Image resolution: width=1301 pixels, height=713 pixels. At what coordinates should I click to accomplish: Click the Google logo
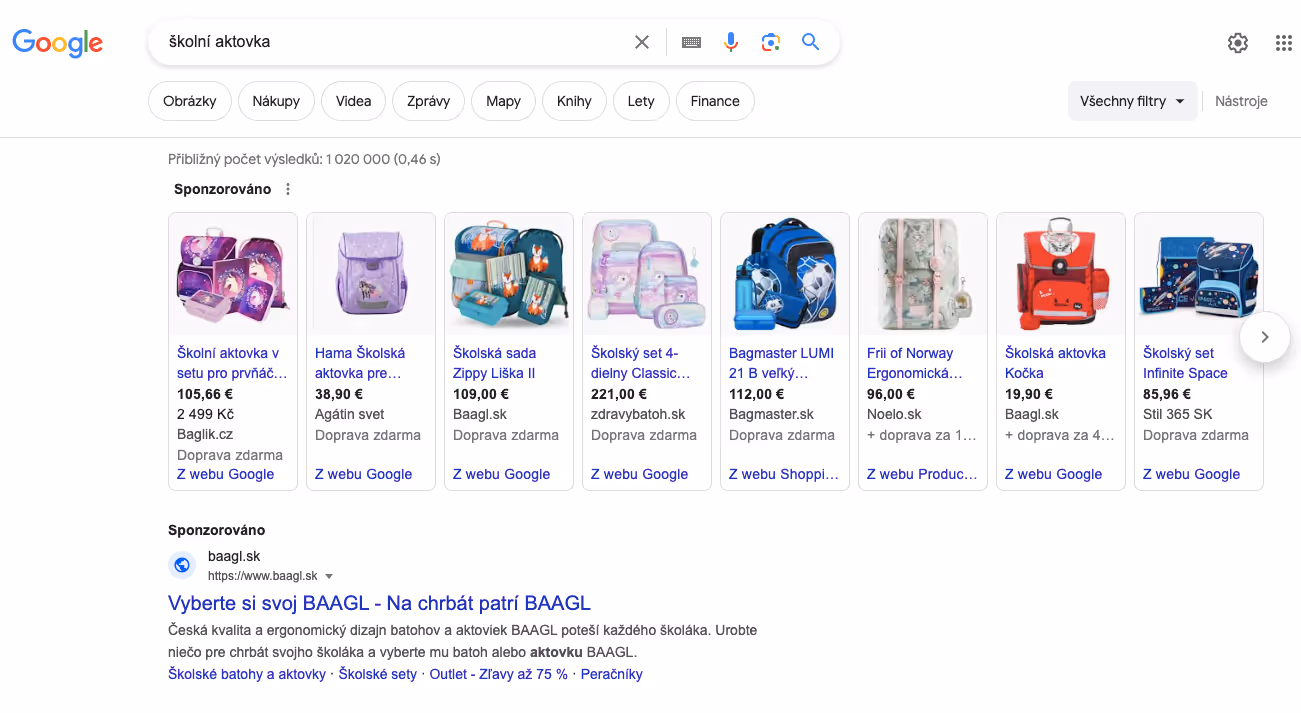coord(57,42)
